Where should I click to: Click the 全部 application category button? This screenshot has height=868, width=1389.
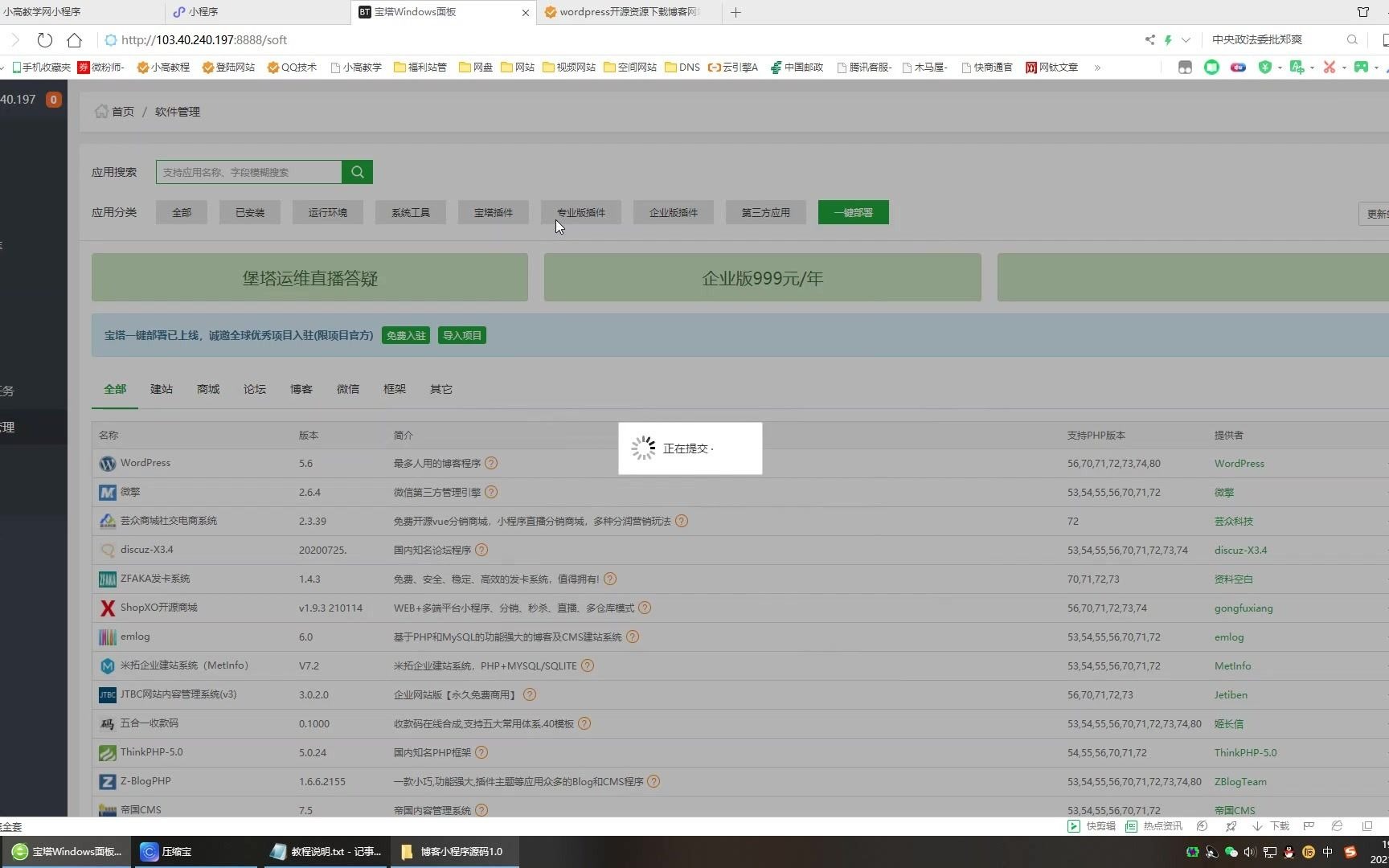182,212
